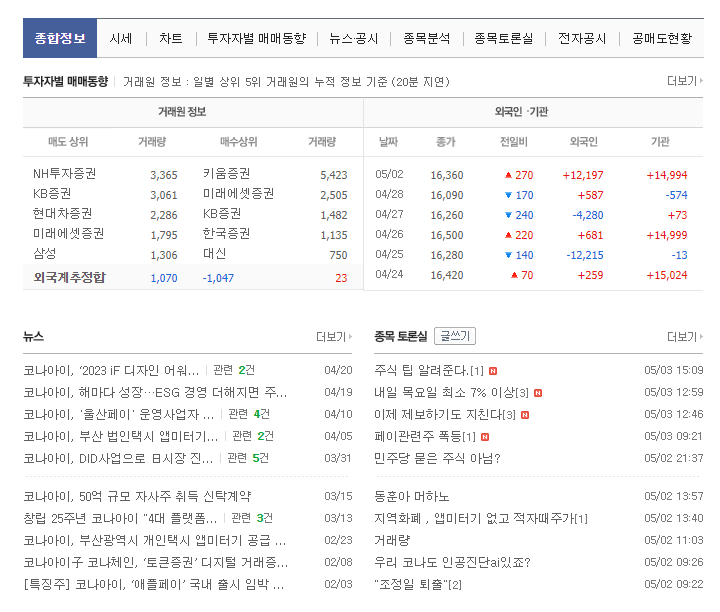This screenshot has width=720, height=612.
Task: Click the closing price 16,500
Action: tap(447, 235)
